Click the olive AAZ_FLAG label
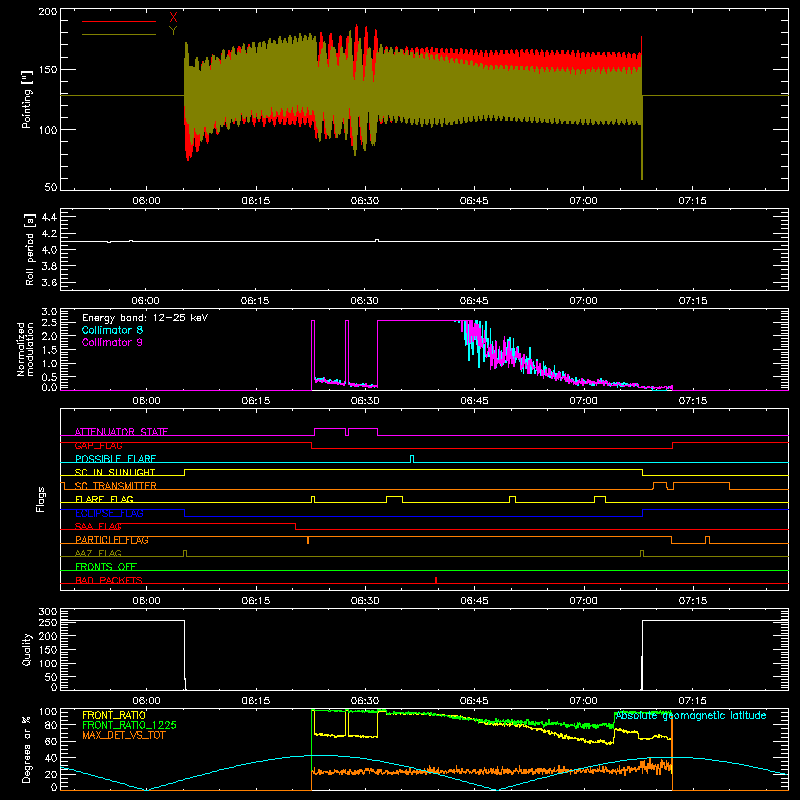 pyautogui.click(x=98, y=553)
